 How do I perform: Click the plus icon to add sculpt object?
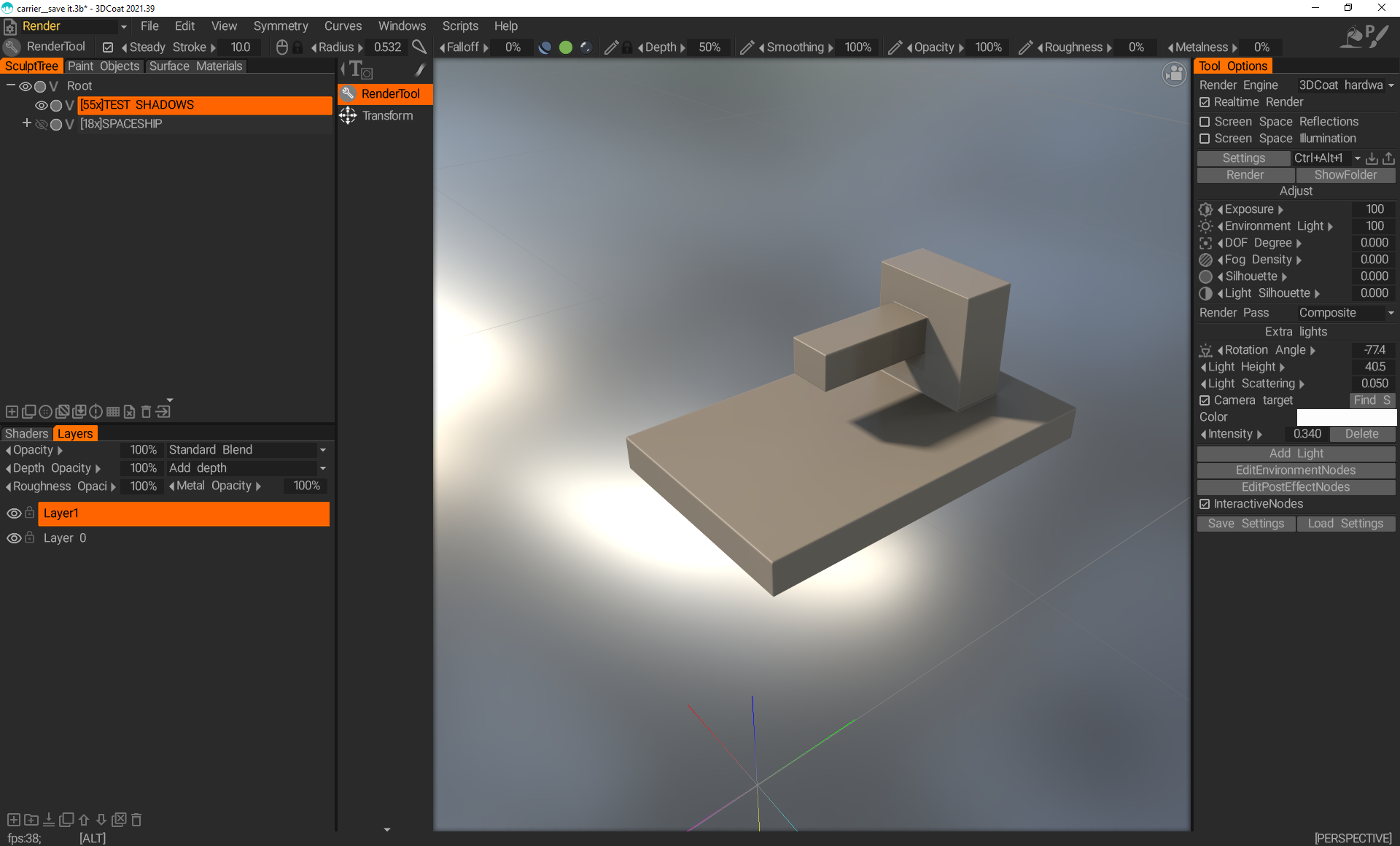pos(11,411)
